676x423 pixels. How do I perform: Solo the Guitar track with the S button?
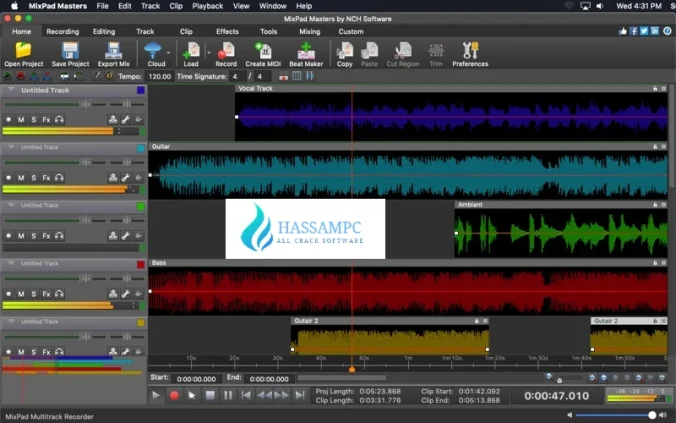click(34, 178)
